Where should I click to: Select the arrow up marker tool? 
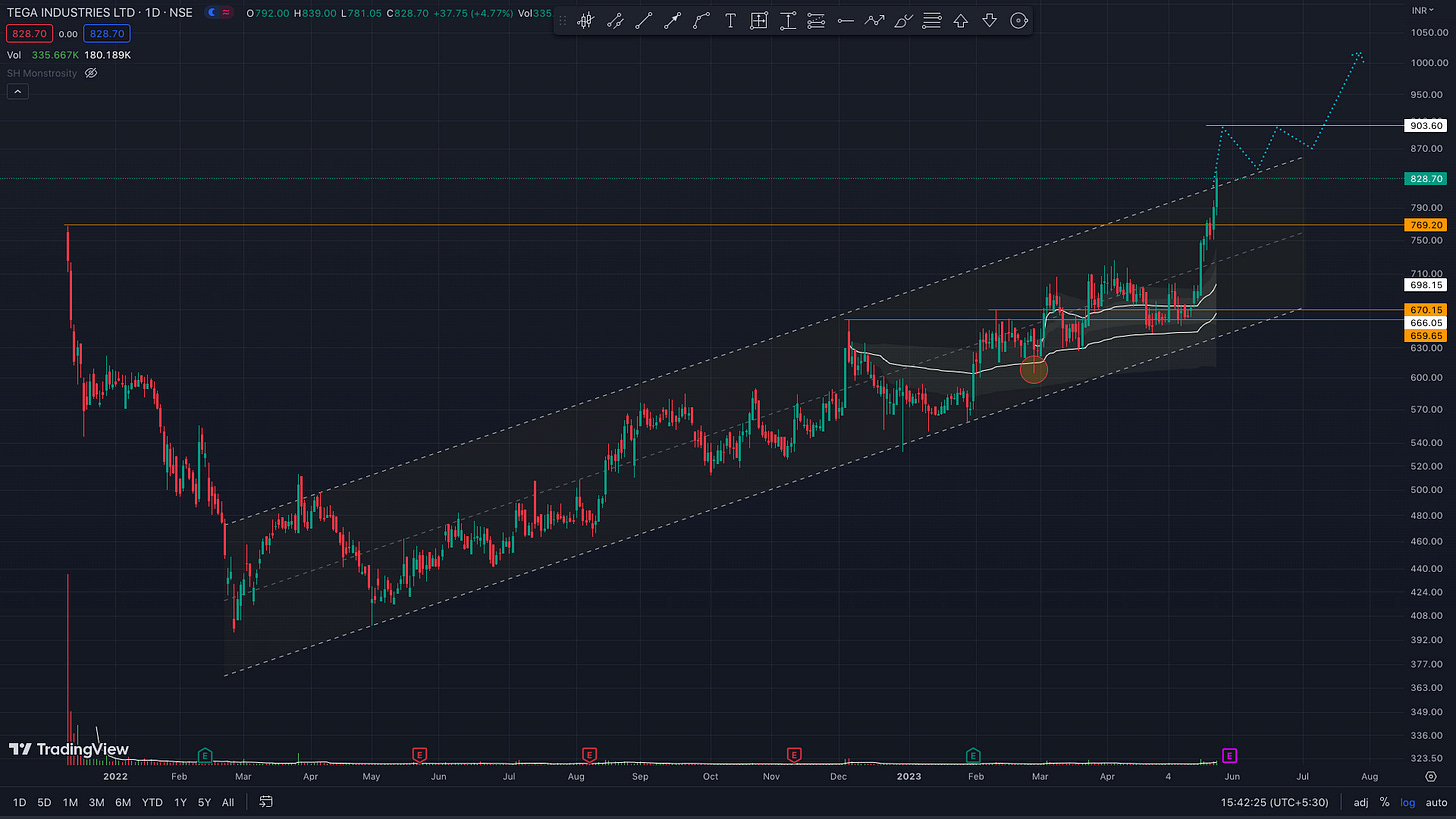click(961, 20)
